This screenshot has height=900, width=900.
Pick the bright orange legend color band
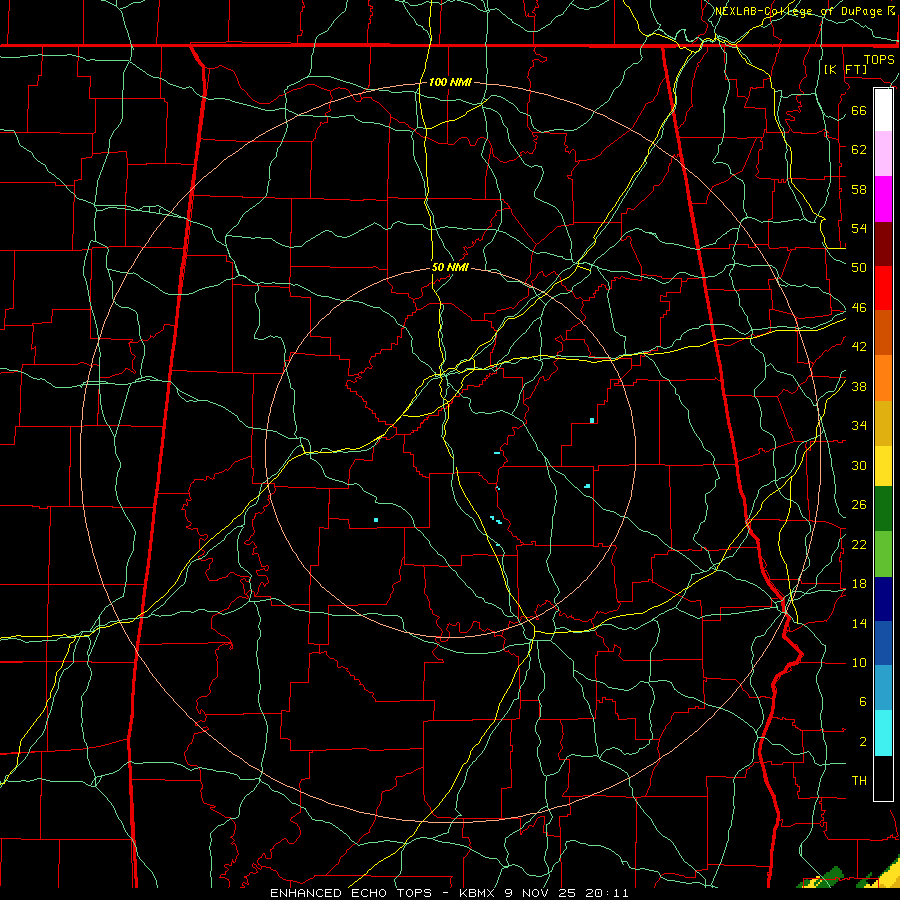click(883, 378)
